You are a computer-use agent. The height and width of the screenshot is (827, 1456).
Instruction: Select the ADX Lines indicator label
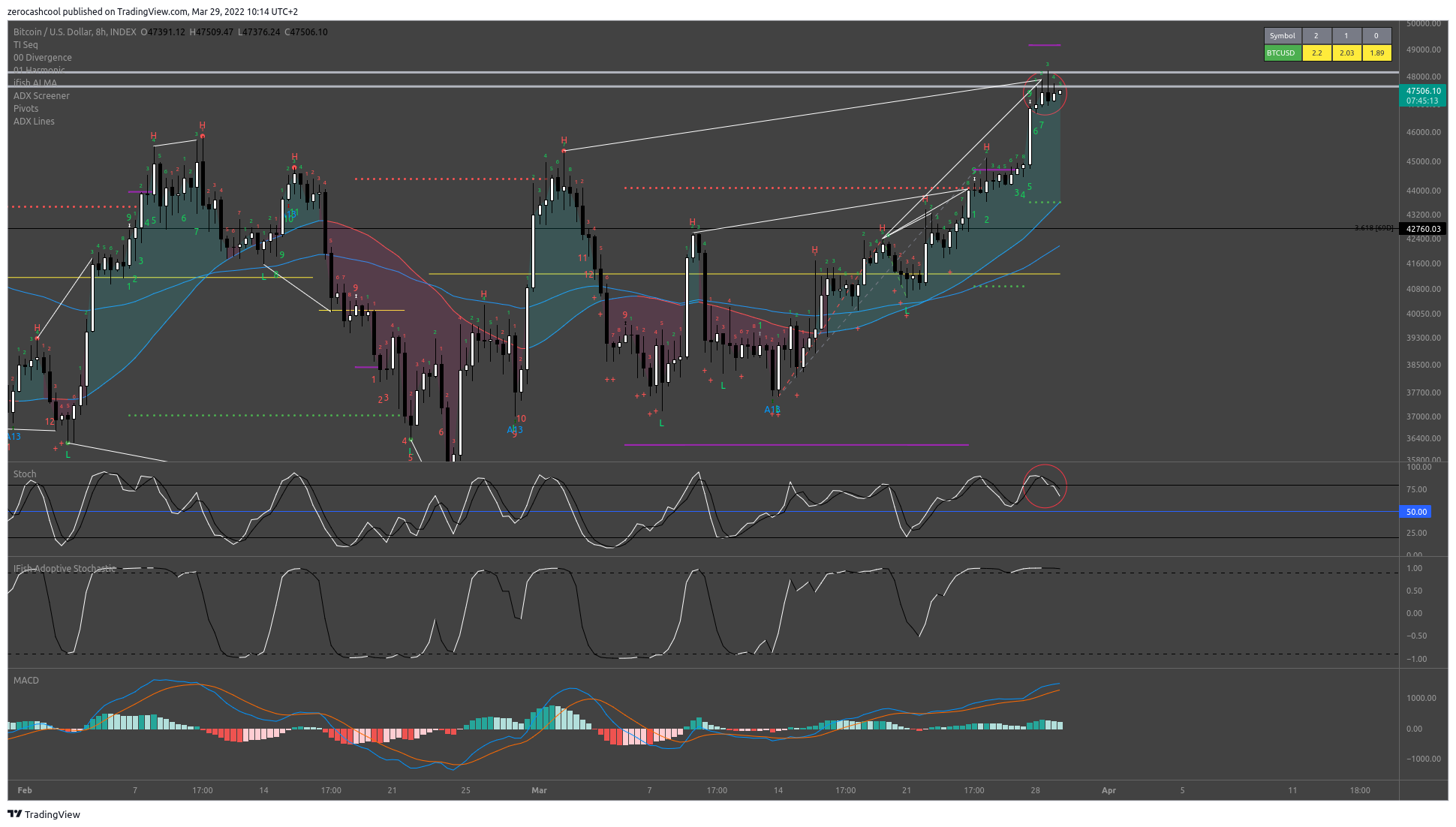[x=34, y=122]
